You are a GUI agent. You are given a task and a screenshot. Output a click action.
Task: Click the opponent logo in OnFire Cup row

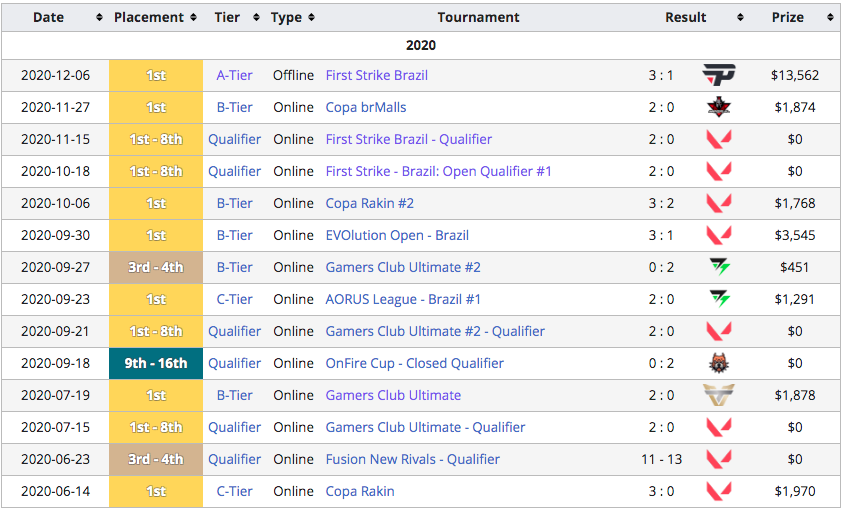coord(718,363)
